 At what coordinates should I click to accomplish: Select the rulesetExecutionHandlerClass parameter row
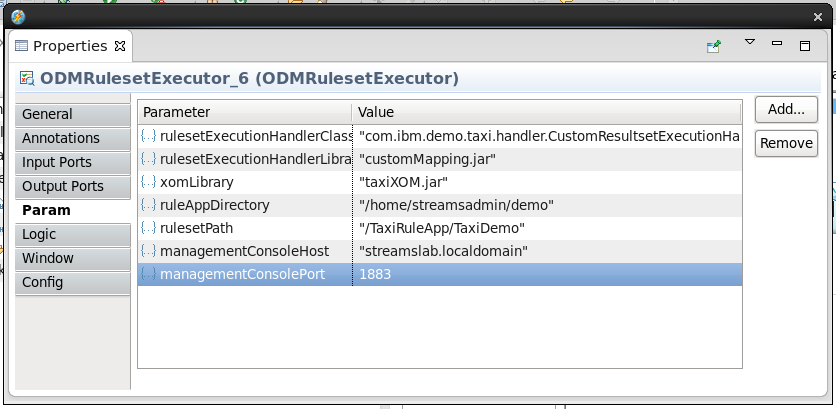[x=440, y=136]
